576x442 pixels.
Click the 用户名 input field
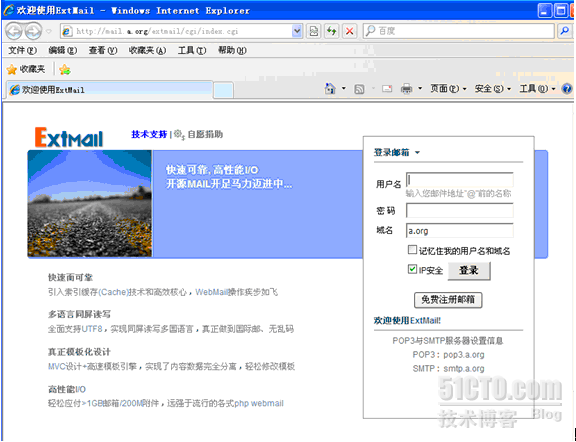coord(460,180)
